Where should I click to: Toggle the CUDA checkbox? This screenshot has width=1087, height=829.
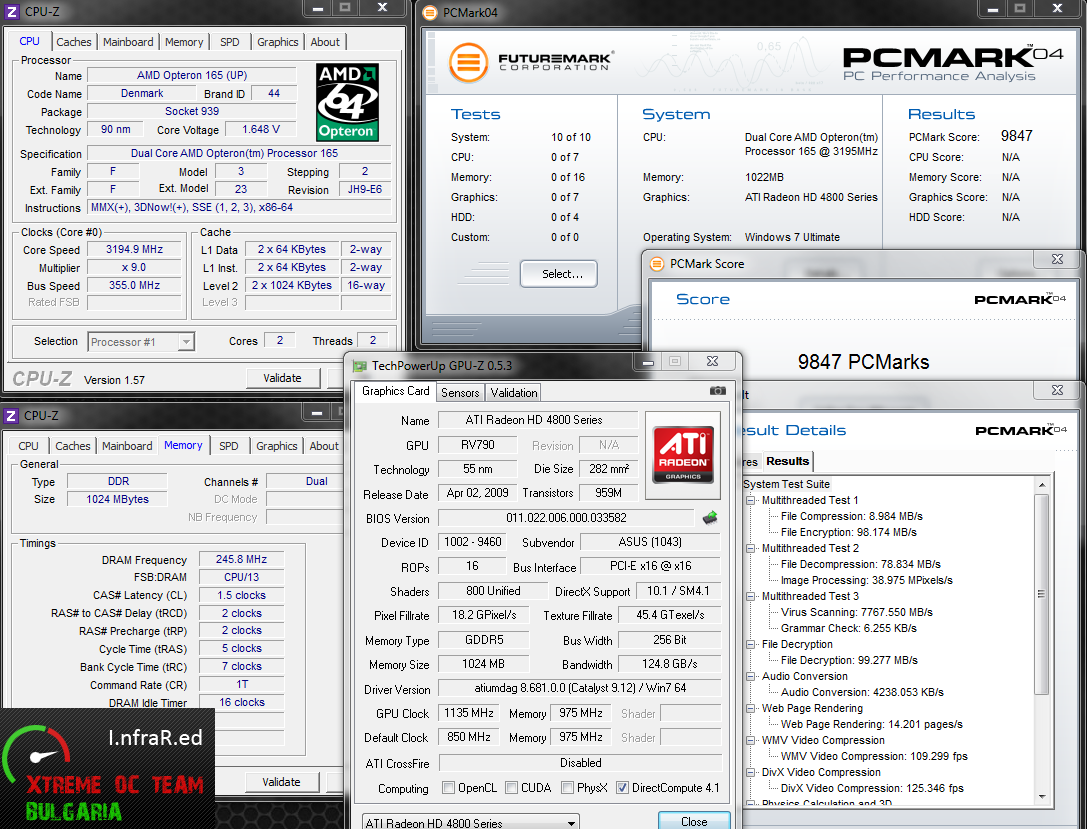point(512,788)
